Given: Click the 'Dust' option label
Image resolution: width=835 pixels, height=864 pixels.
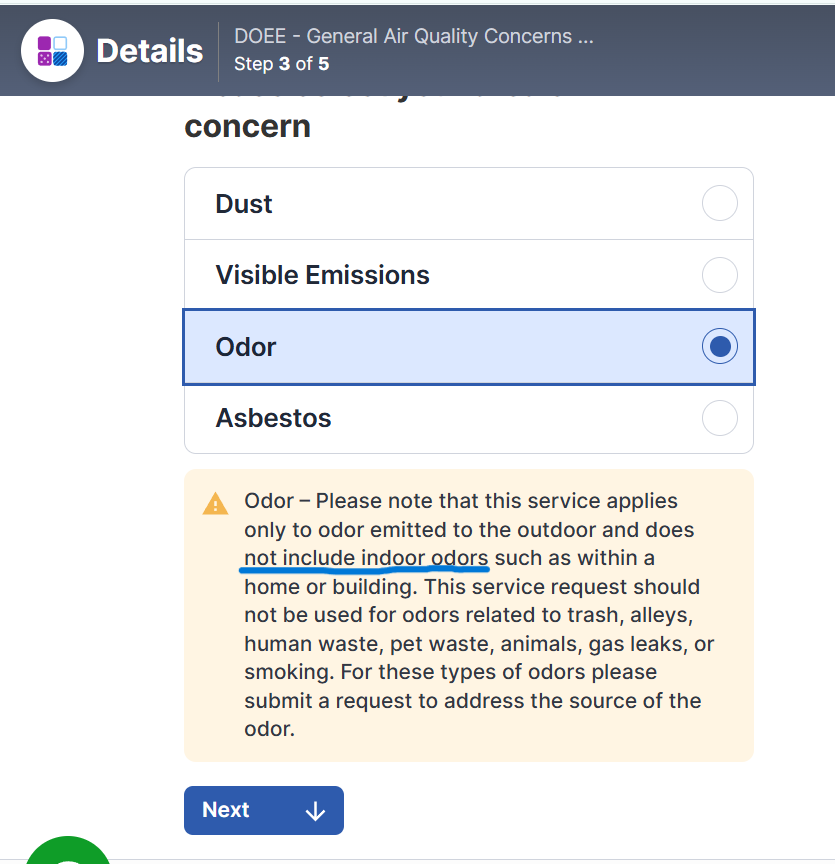Looking at the screenshot, I should [x=244, y=204].
